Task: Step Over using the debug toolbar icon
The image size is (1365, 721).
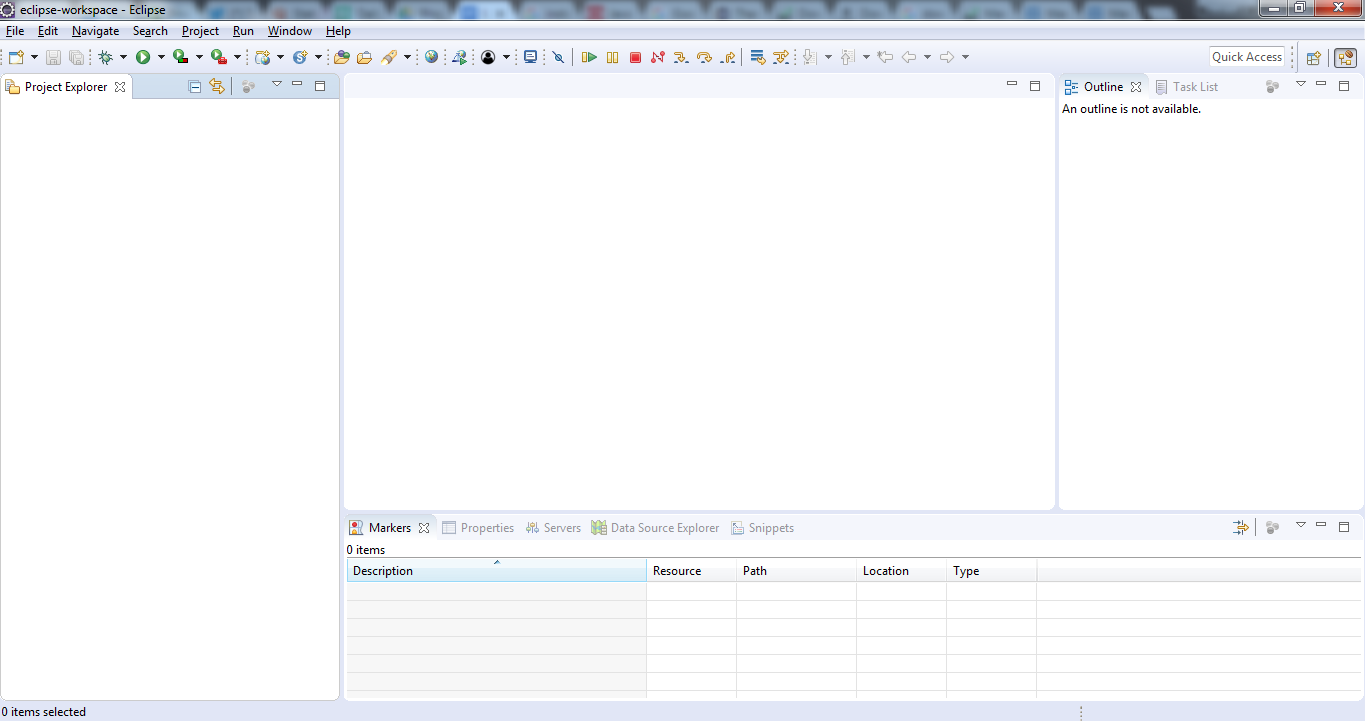Action: point(703,57)
